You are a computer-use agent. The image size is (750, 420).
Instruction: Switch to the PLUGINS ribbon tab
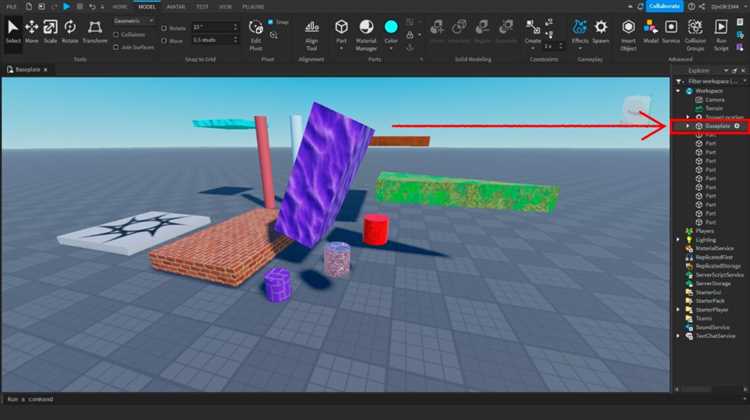253,7
